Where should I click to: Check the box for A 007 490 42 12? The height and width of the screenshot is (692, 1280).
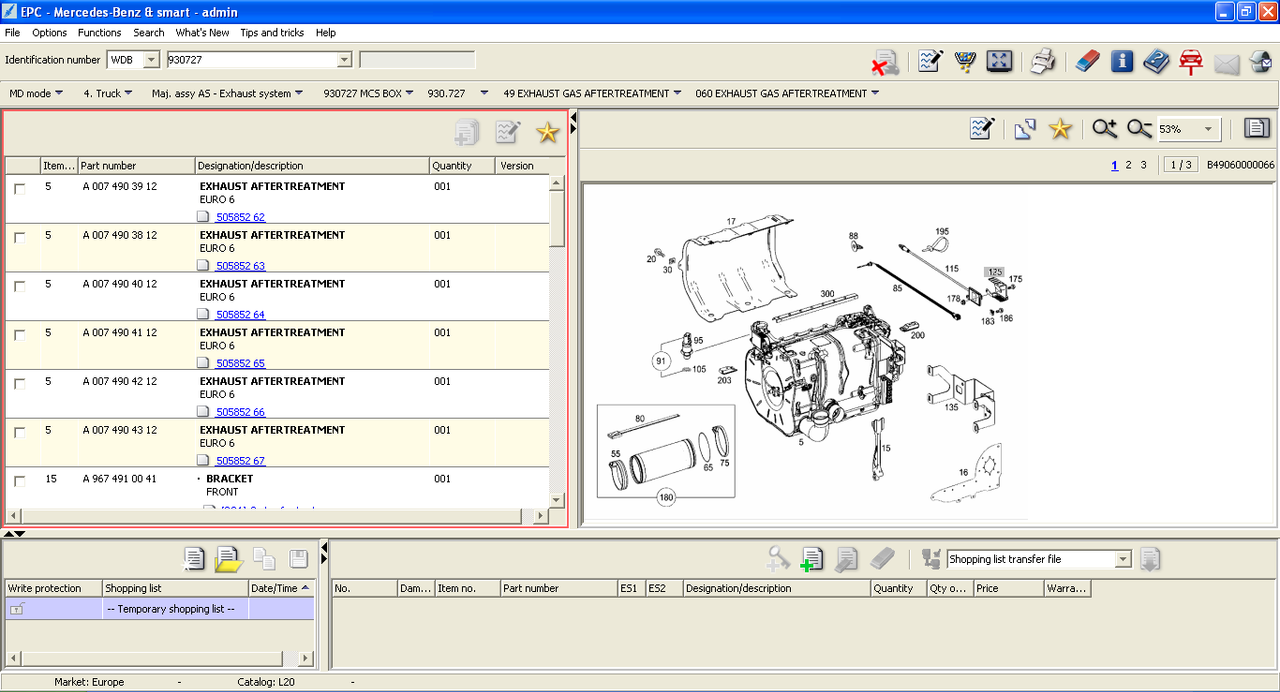(x=20, y=384)
